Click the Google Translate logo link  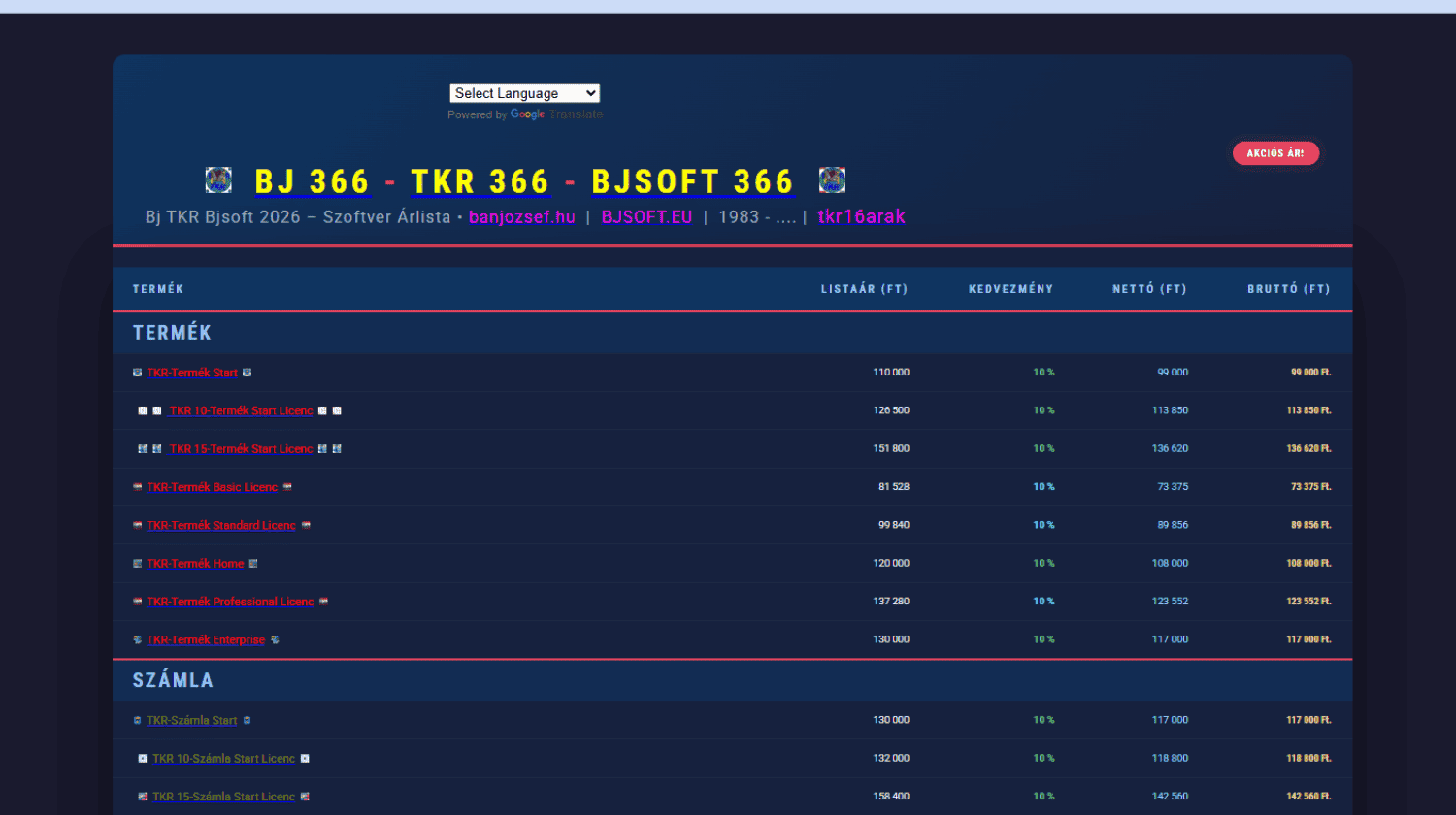[557, 114]
